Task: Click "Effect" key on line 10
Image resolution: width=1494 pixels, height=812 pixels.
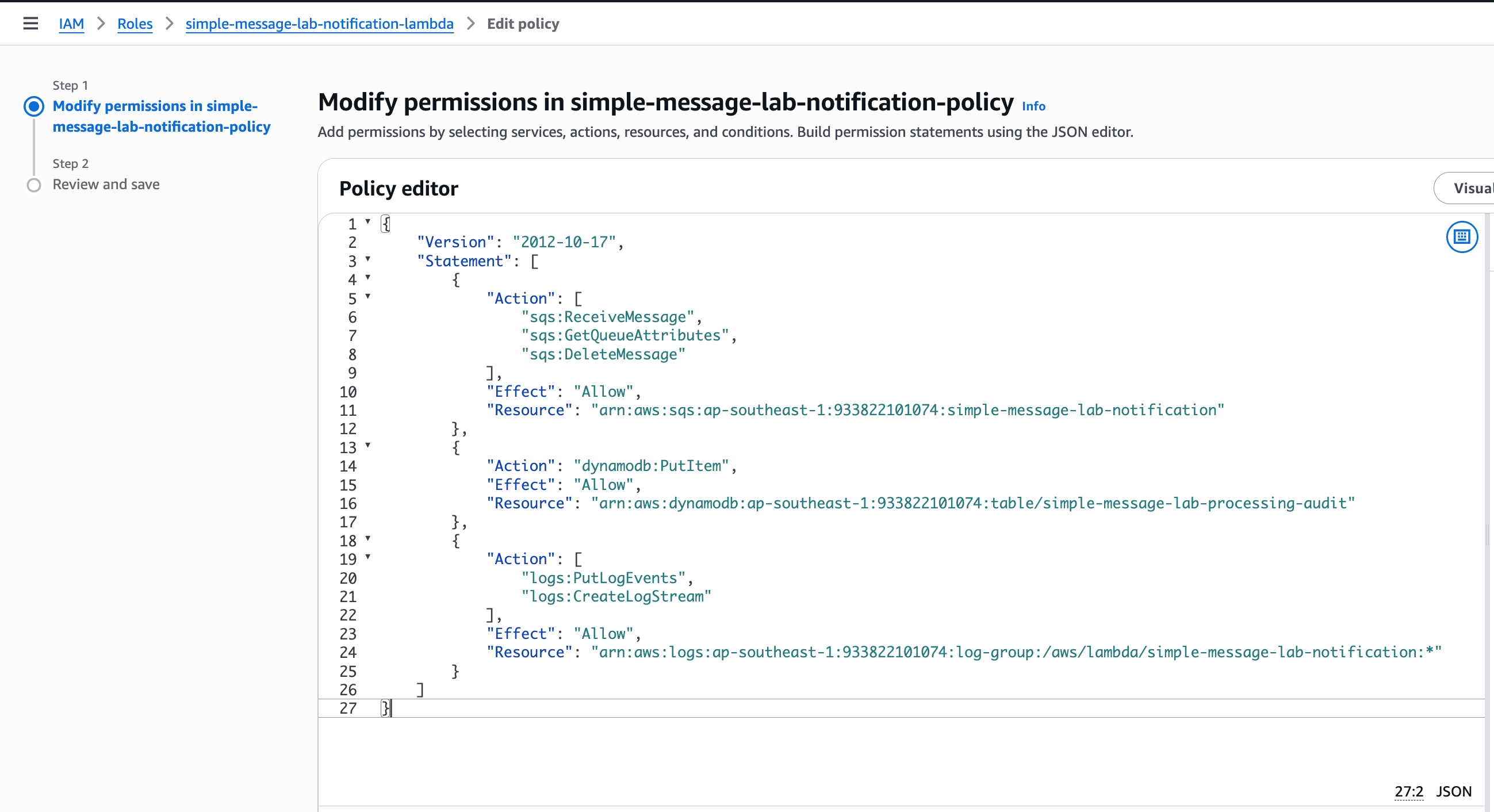Action: pyautogui.click(x=520, y=392)
